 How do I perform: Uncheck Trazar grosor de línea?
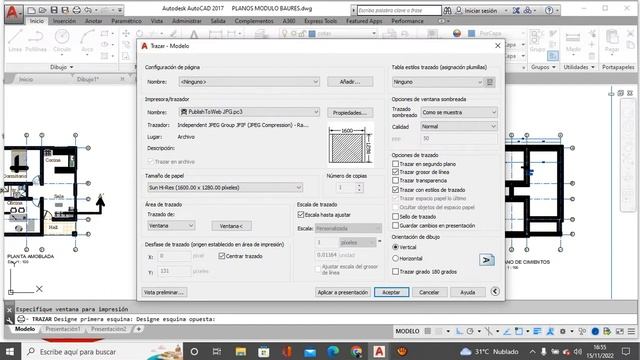pos(395,172)
